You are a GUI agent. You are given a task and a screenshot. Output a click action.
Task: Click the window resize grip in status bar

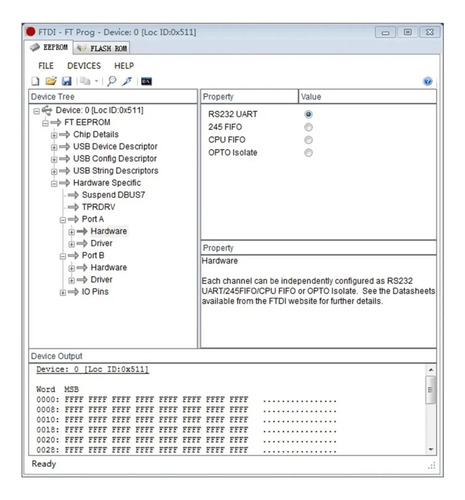coord(432,465)
